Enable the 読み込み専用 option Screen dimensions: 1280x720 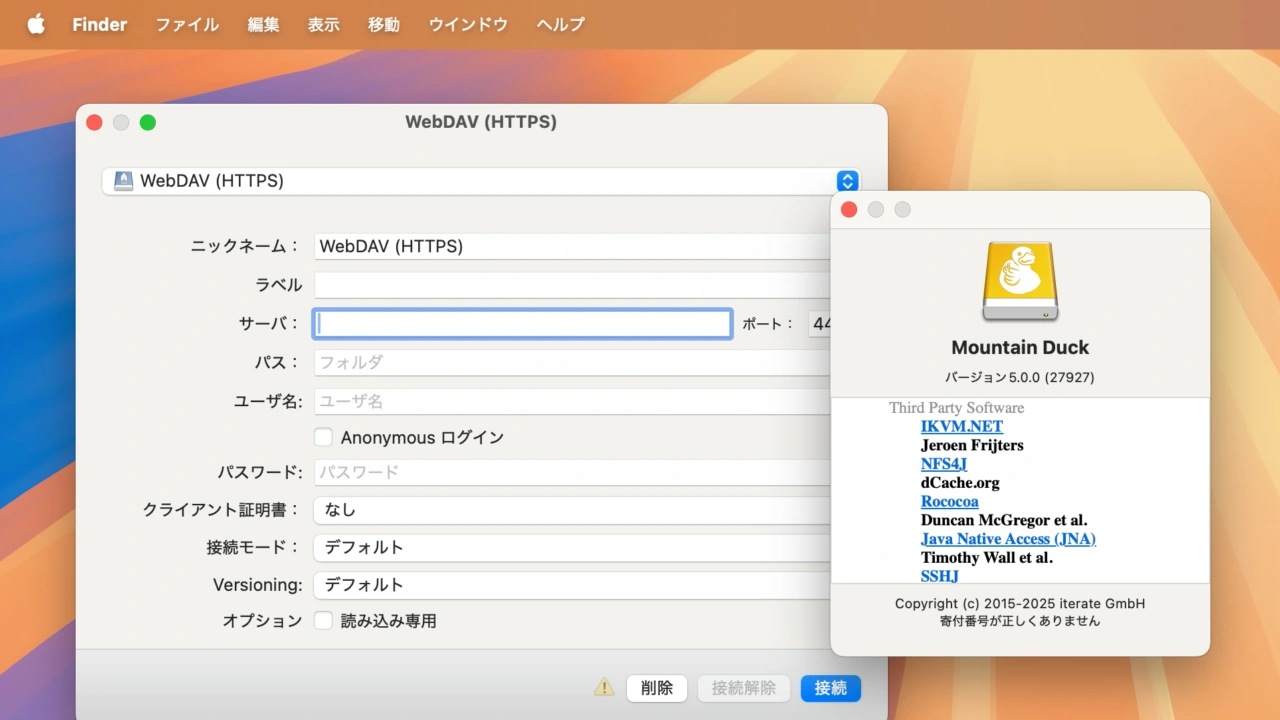[323, 620]
